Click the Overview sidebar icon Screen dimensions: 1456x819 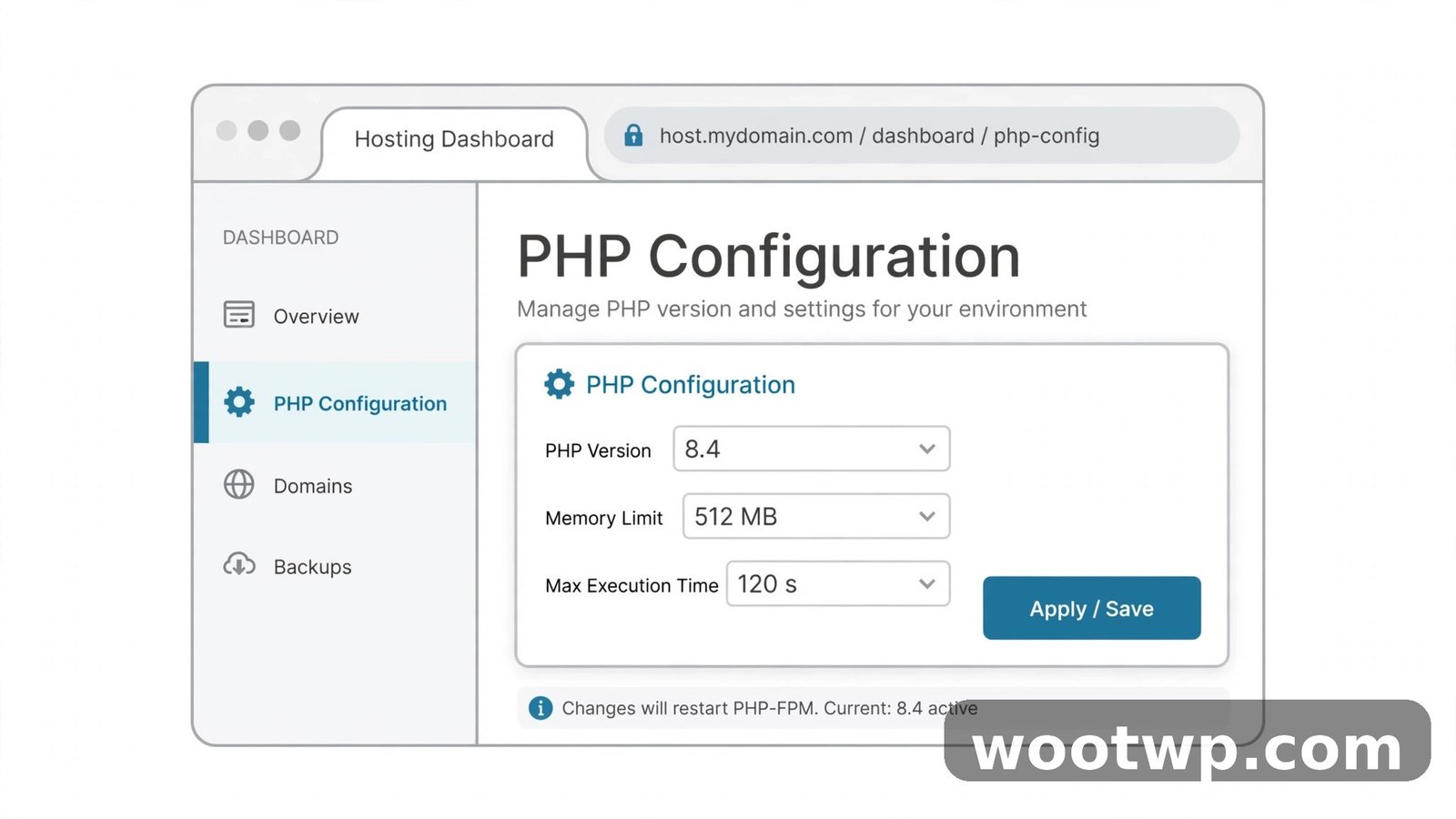239,315
